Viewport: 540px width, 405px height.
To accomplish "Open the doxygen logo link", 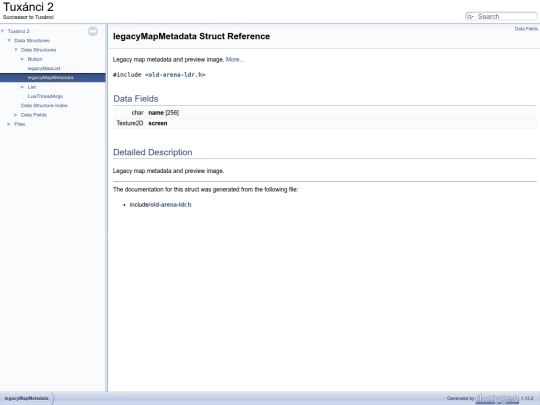I will click(x=497, y=398).
